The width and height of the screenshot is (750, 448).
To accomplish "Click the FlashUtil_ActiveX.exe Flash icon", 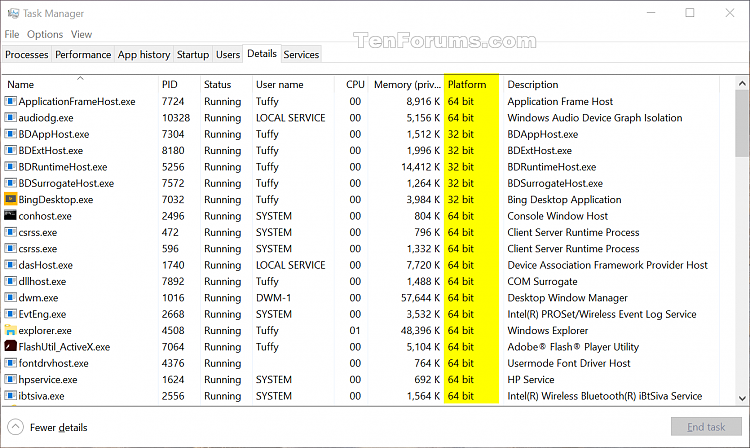I will coord(10,347).
